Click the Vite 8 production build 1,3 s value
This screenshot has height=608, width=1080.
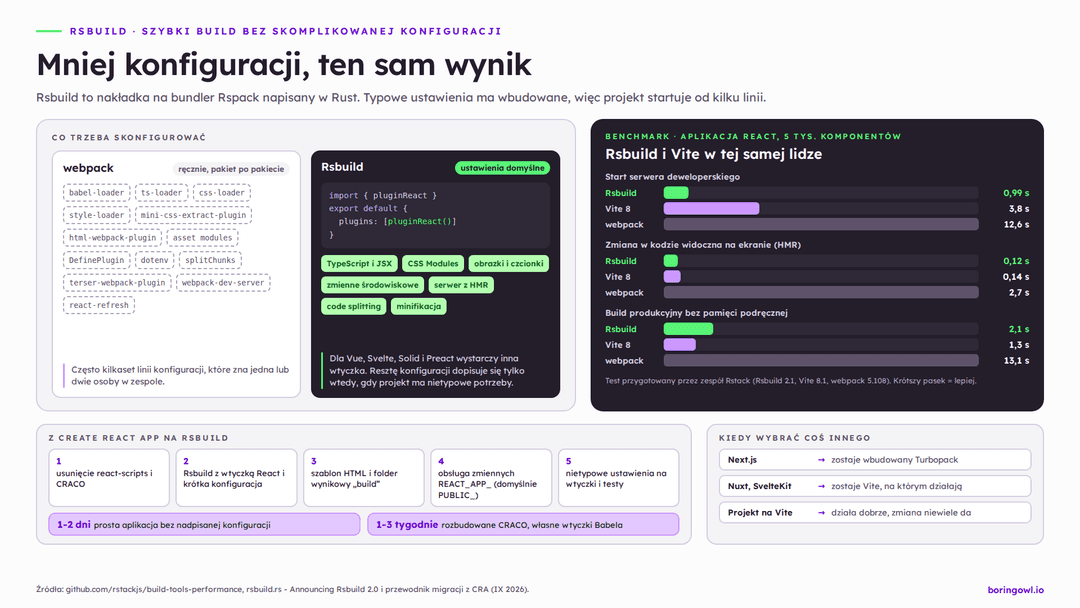point(1019,345)
